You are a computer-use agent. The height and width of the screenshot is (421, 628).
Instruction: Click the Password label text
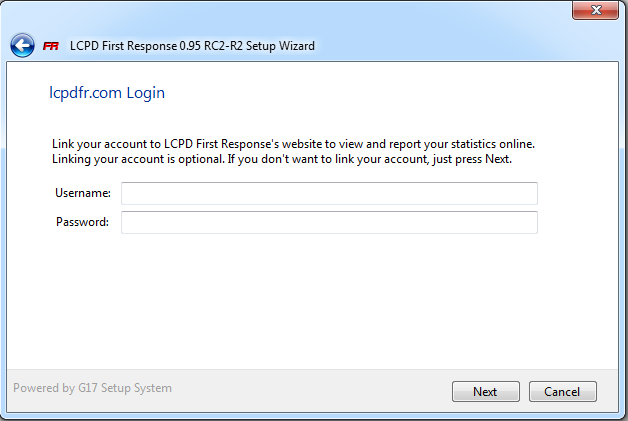point(82,222)
